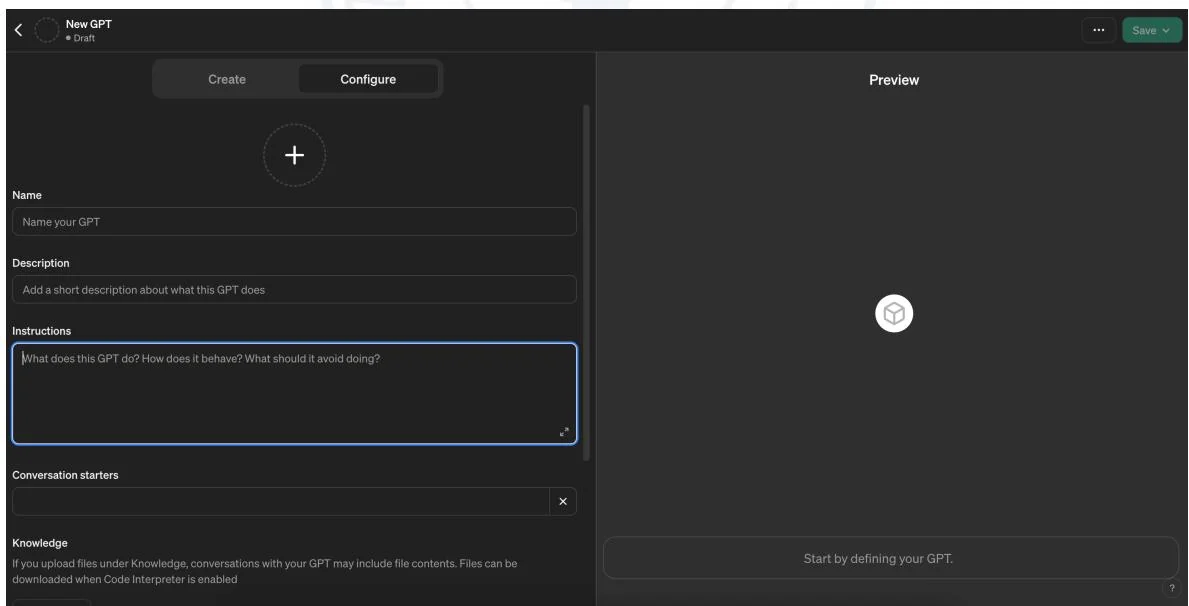The width and height of the screenshot is (1189, 606).
Task: Click the cube icon in the Preview pane
Action: (x=894, y=314)
